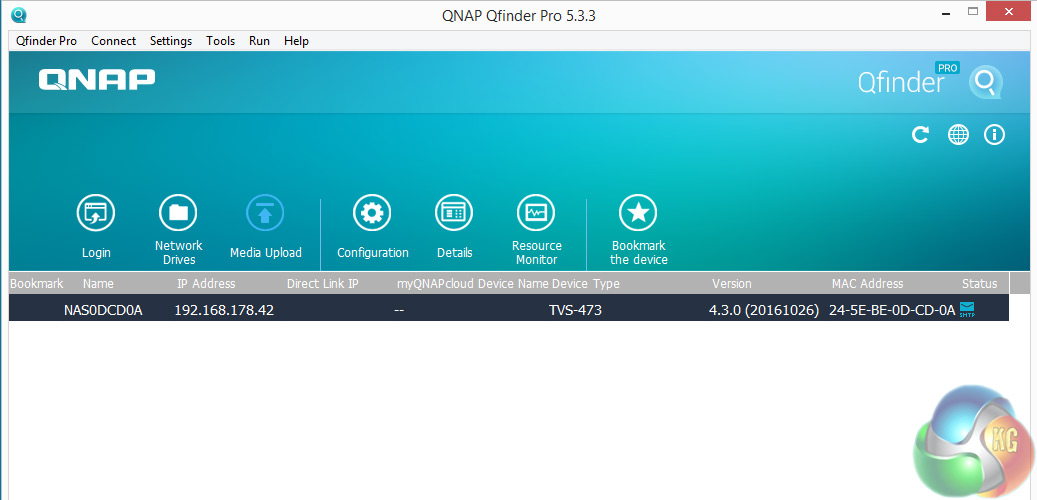The image size is (1037, 500).
Task: Select the Media Upload icon
Action: [265, 212]
